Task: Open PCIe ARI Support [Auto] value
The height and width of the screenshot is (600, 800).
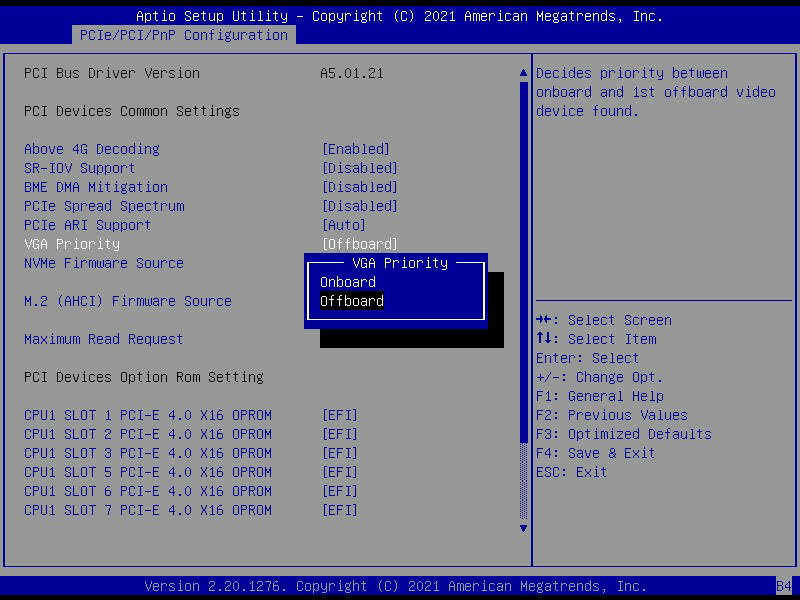Action: (x=344, y=225)
